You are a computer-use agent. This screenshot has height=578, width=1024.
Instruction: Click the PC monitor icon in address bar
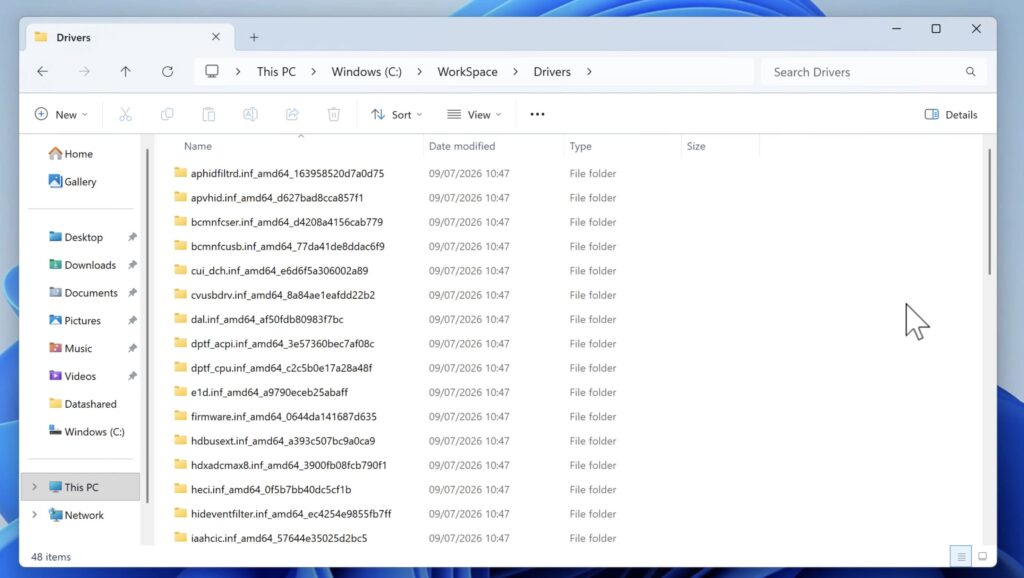point(212,71)
